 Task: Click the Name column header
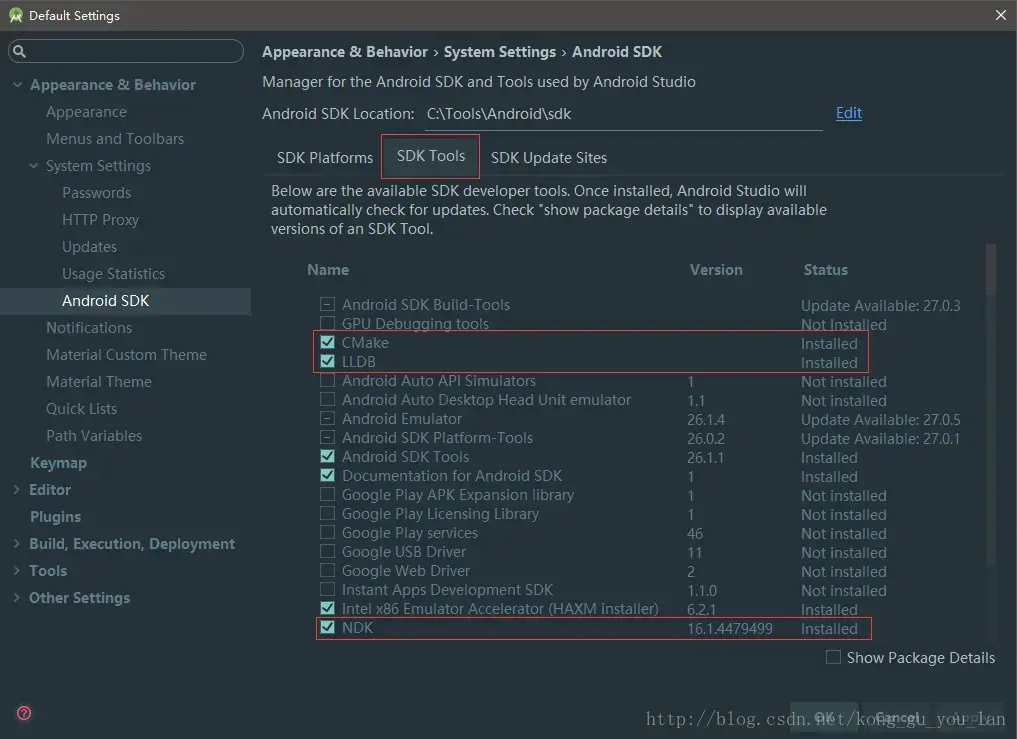click(x=328, y=270)
